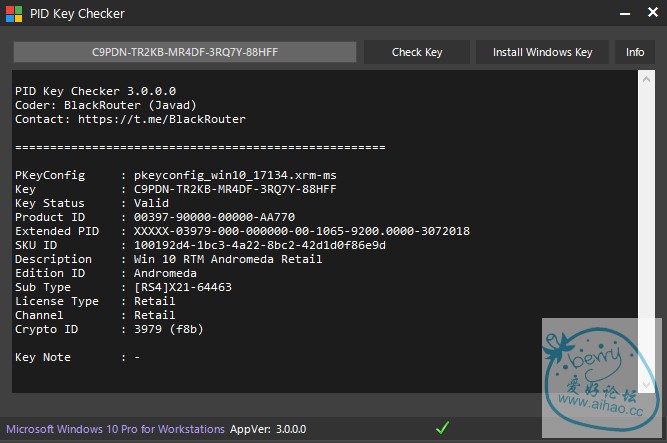
Task: Click the Contact link https://t.me/BlackRouter
Action: (162, 119)
